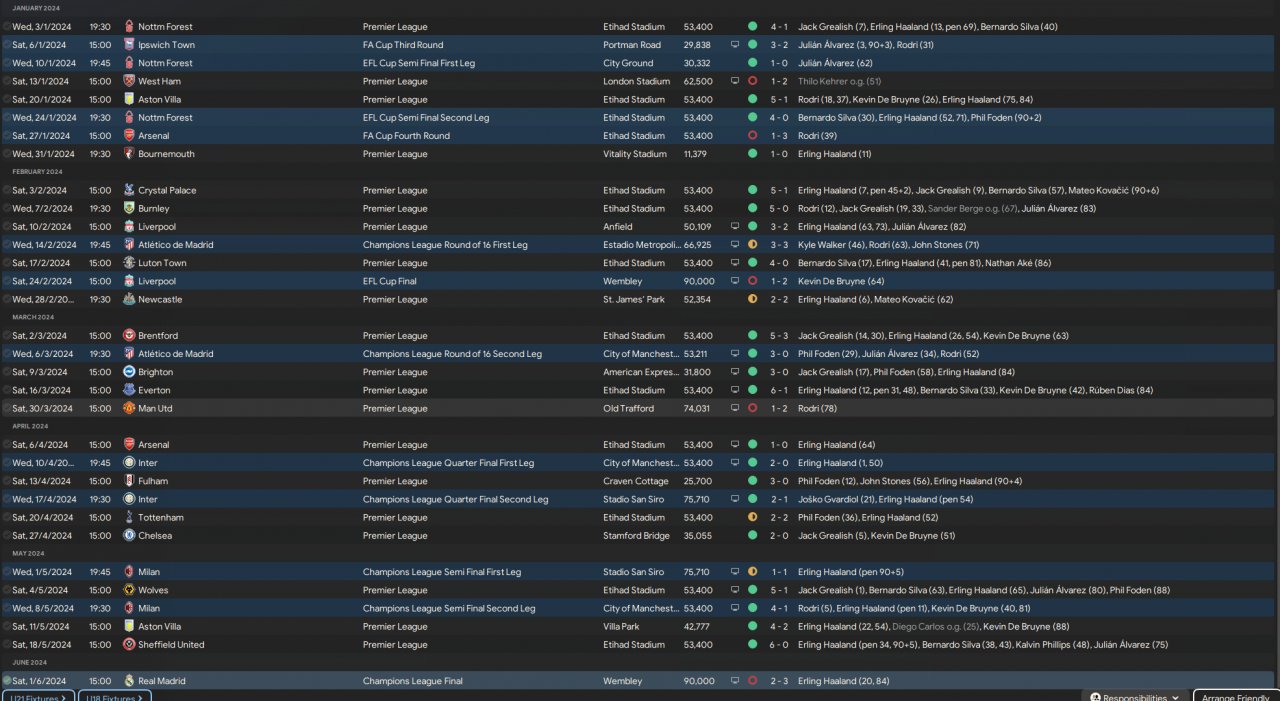Click the 'Stamford Bridge' venue text

(x=637, y=535)
